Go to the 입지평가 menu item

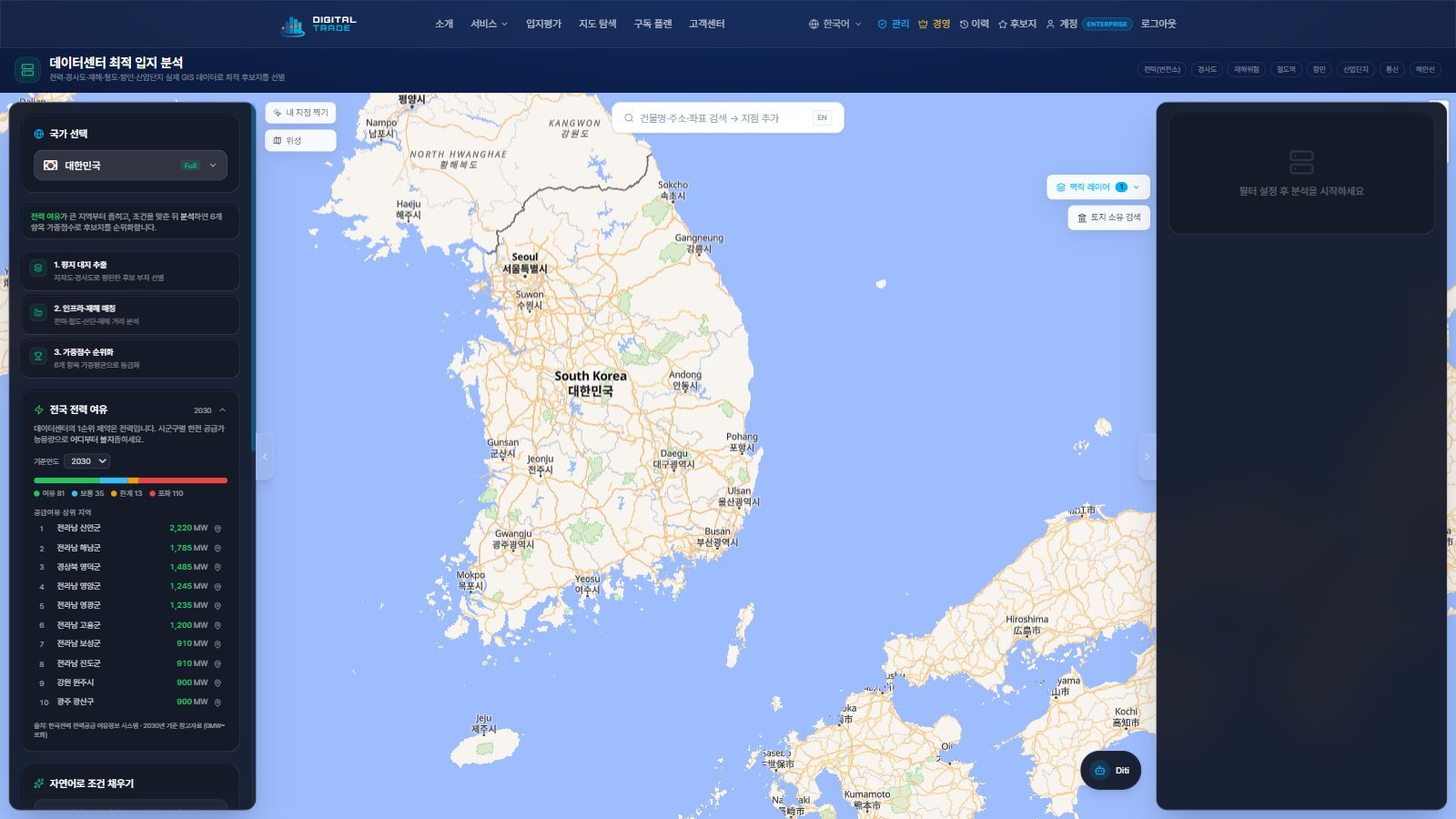coord(543,24)
